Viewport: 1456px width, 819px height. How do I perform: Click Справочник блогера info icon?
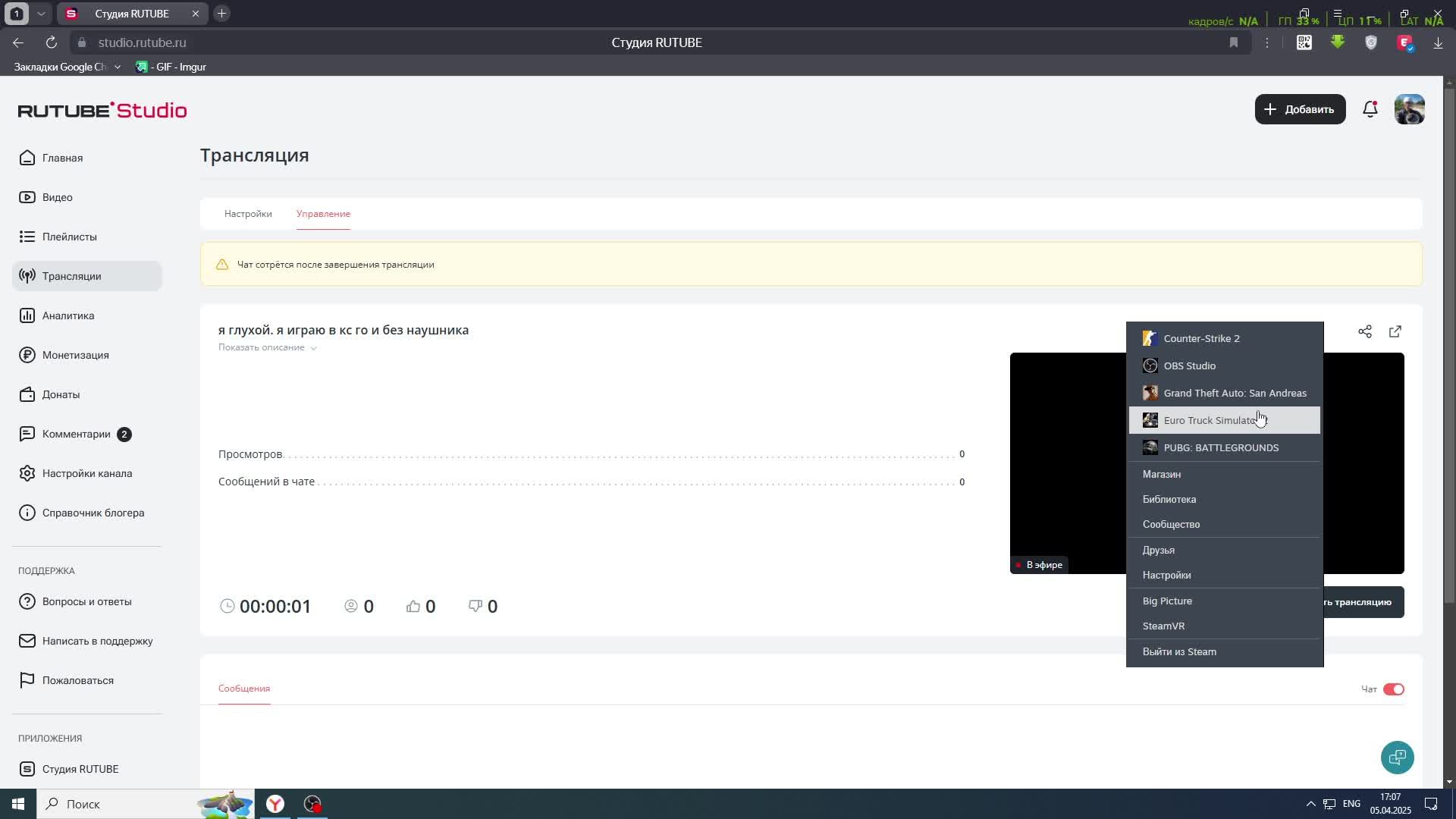pyautogui.click(x=27, y=513)
